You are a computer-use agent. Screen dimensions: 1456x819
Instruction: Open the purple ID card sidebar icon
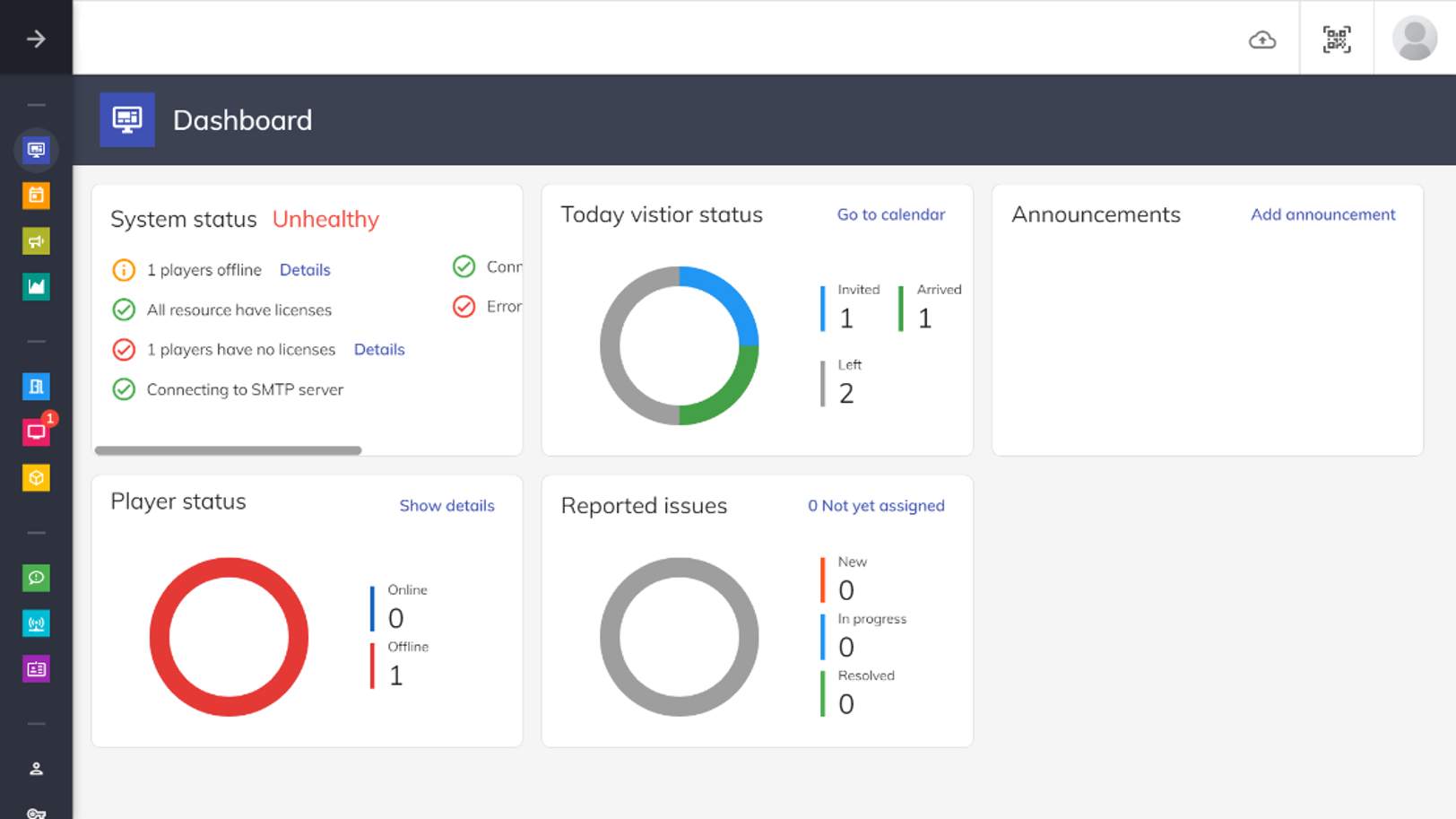pos(36,669)
